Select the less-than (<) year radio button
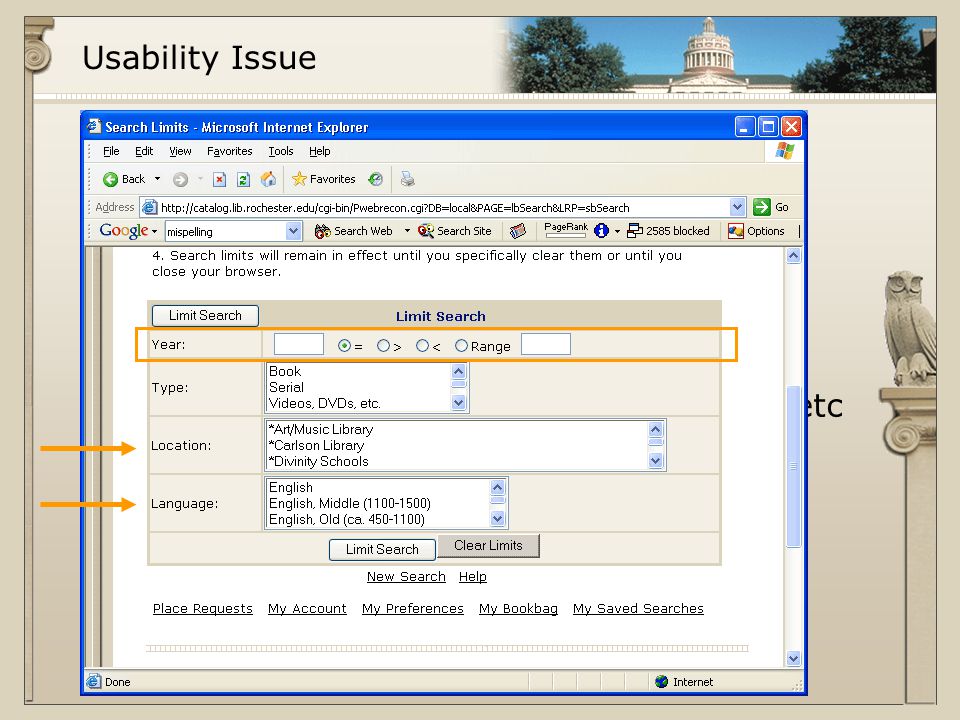 pos(422,346)
